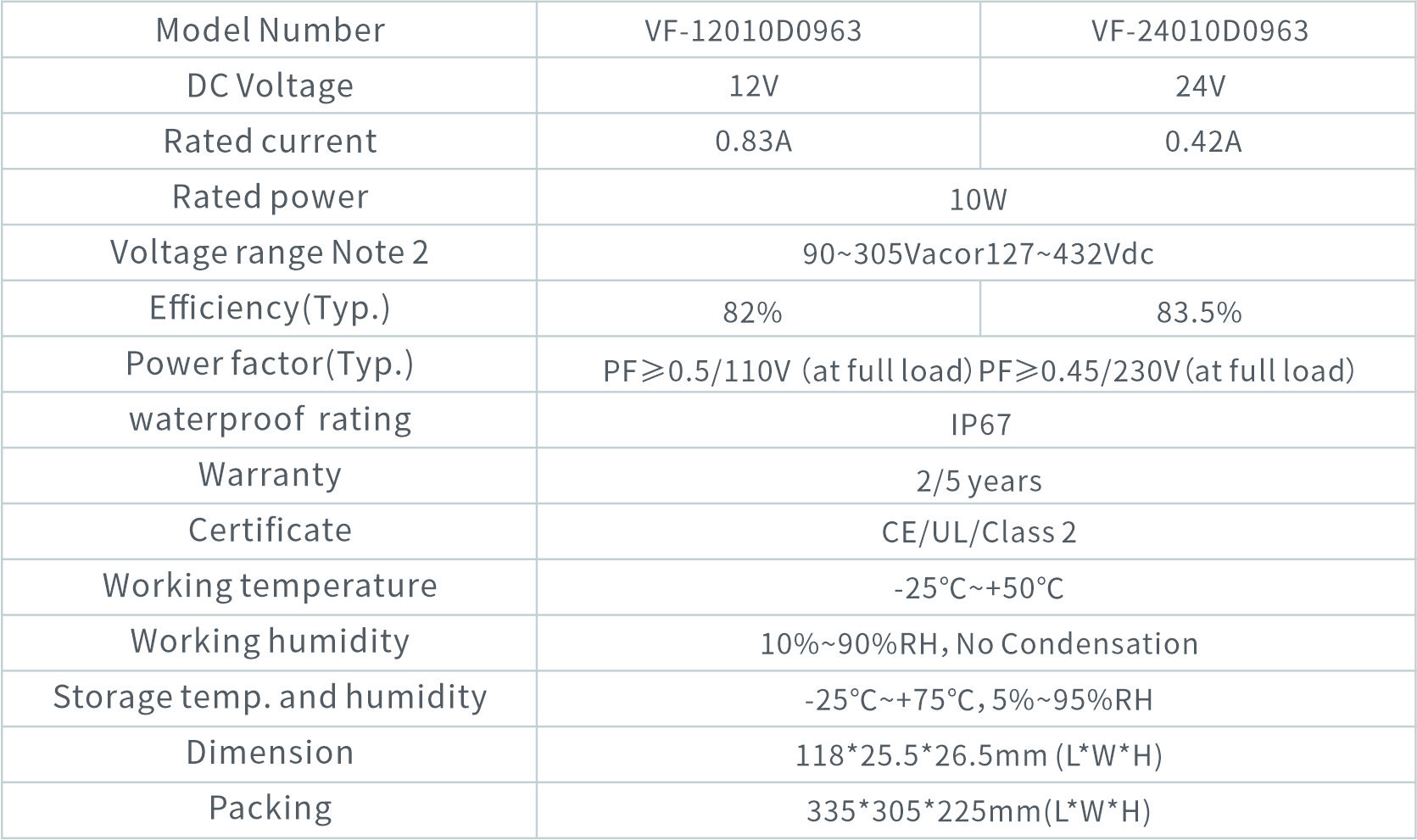Click the IP67 waterproof rating value
This screenshot has height=840, width=1417.
pos(980,424)
